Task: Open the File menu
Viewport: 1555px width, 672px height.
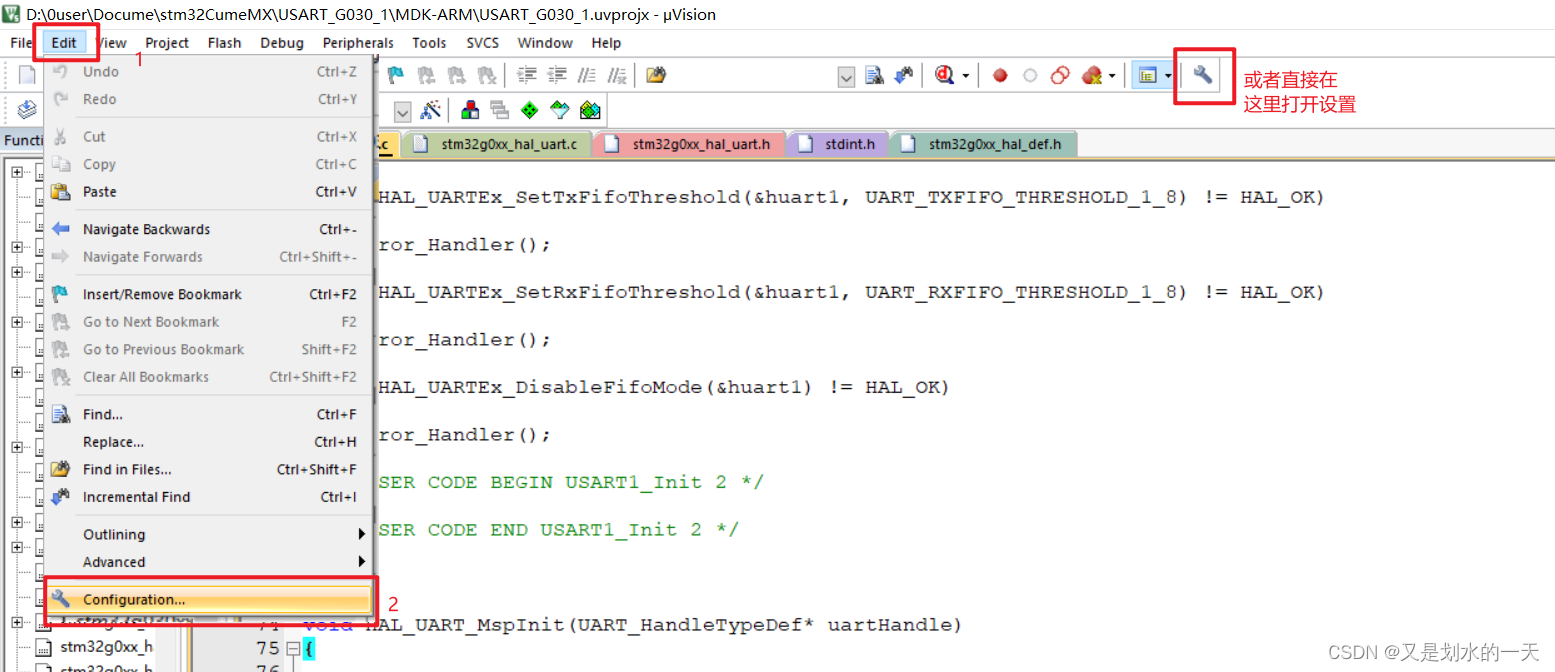Action: click(21, 43)
